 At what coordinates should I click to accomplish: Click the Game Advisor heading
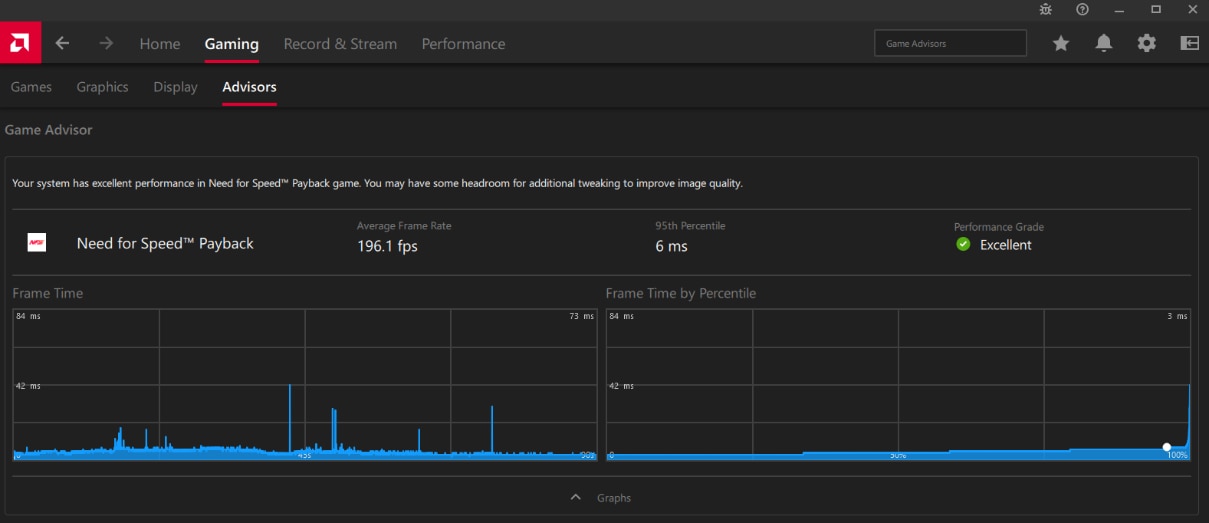coord(49,129)
